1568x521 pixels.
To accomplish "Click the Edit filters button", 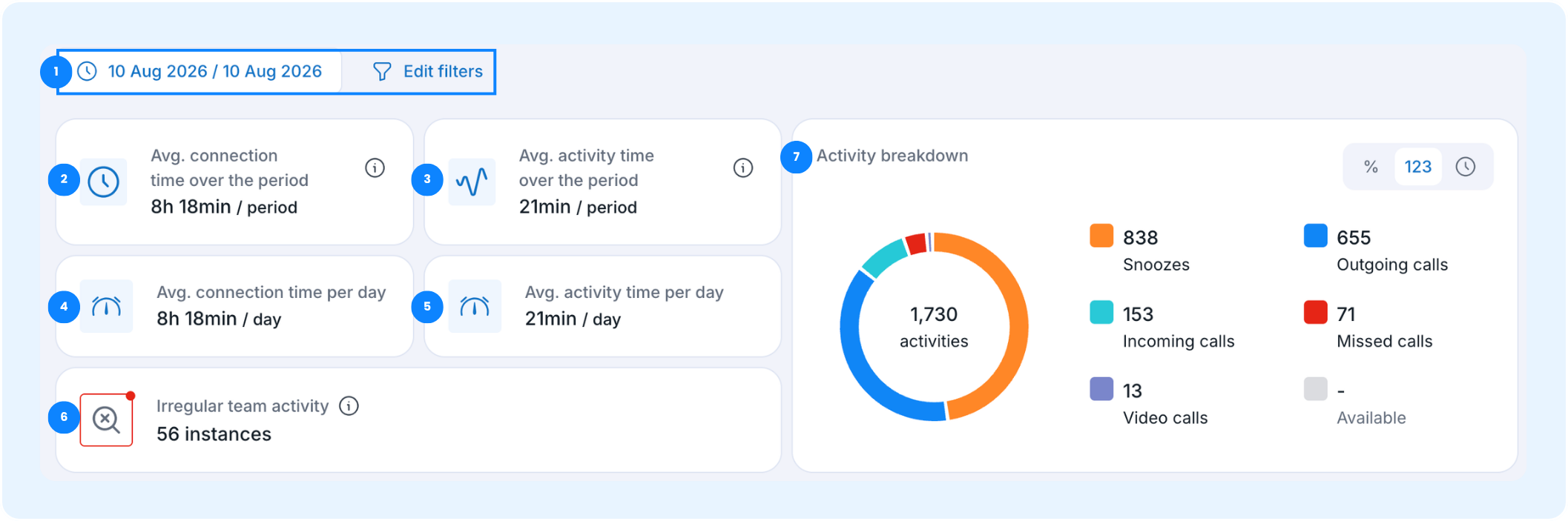I will pyautogui.click(x=427, y=71).
